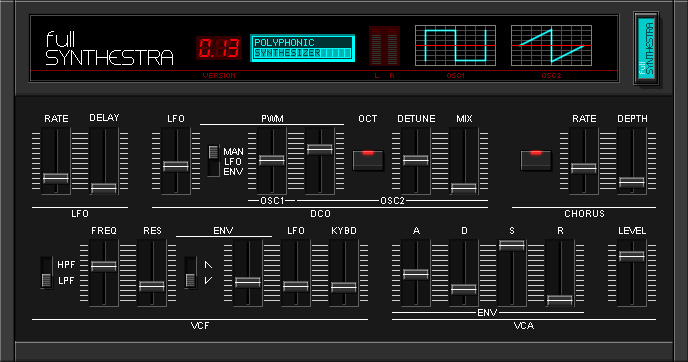Click the VCF section label
The width and height of the screenshot is (688, 362).
pos(200,326)
